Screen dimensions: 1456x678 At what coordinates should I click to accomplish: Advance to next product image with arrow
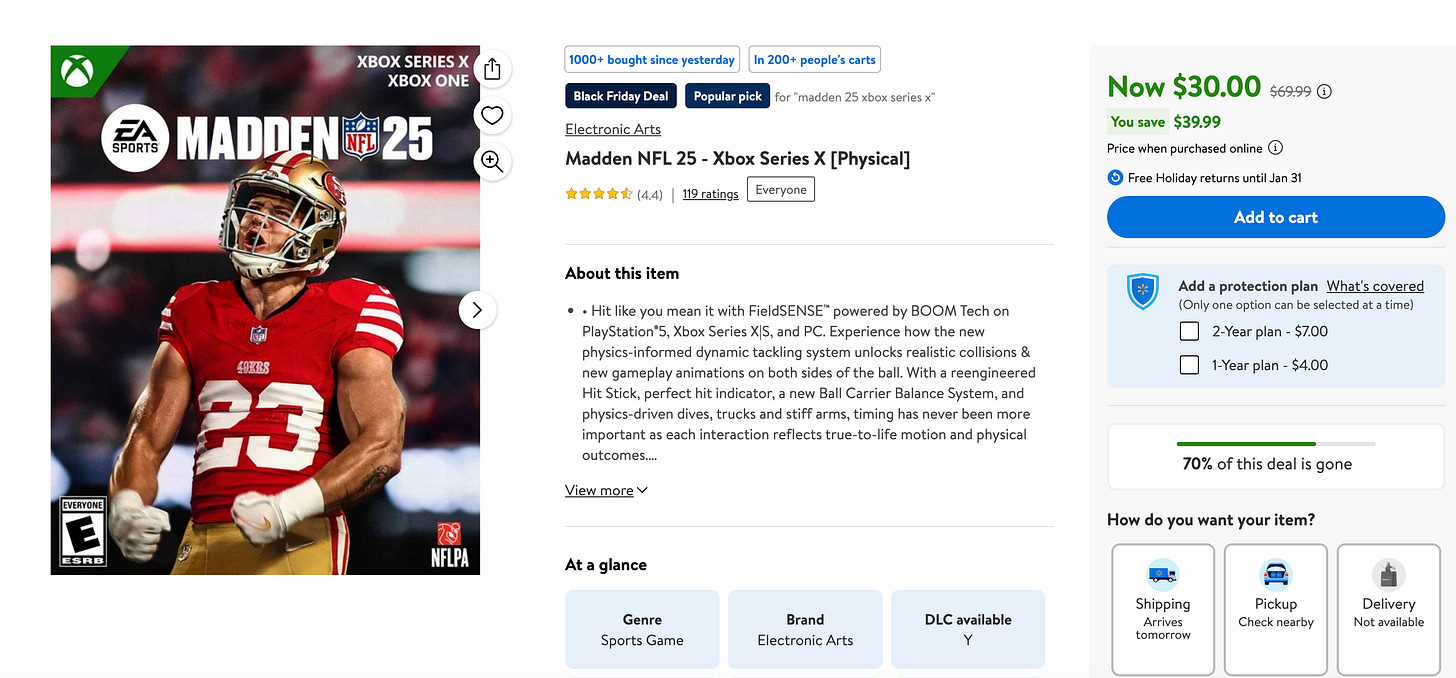pos(478,310)
